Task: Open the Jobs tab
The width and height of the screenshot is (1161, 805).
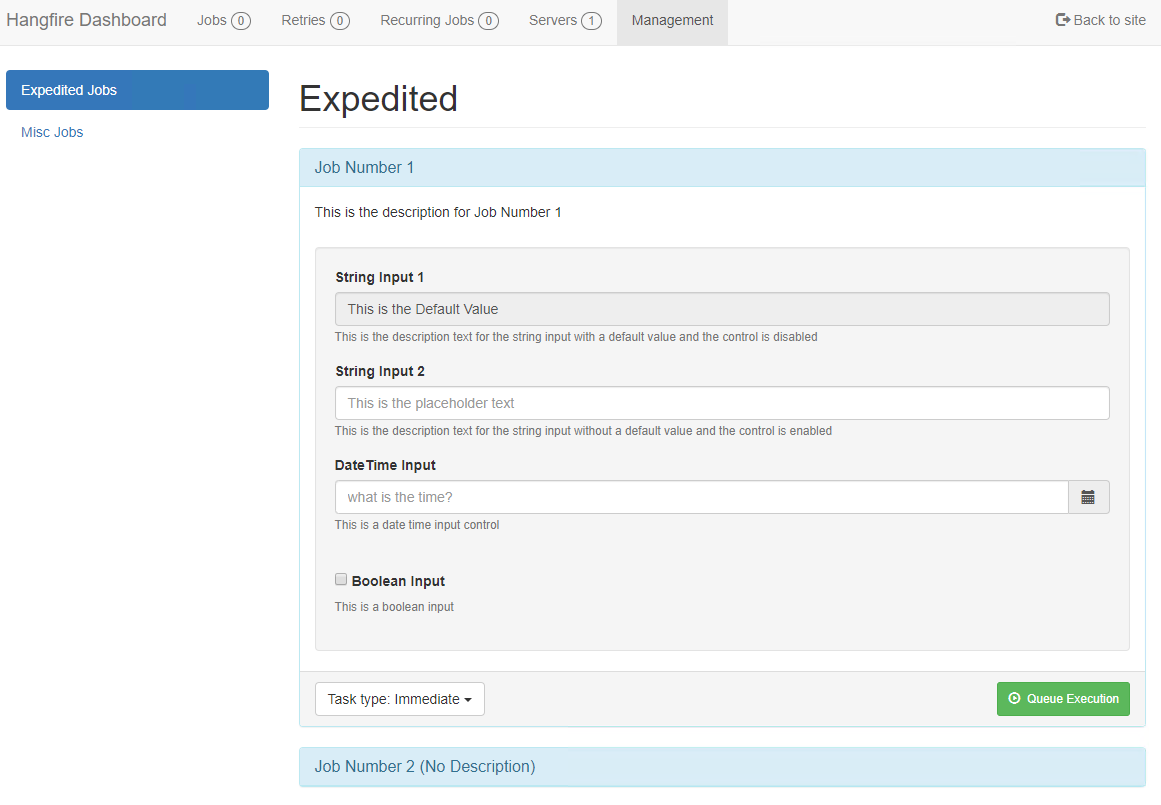Action: coord(224,21)
